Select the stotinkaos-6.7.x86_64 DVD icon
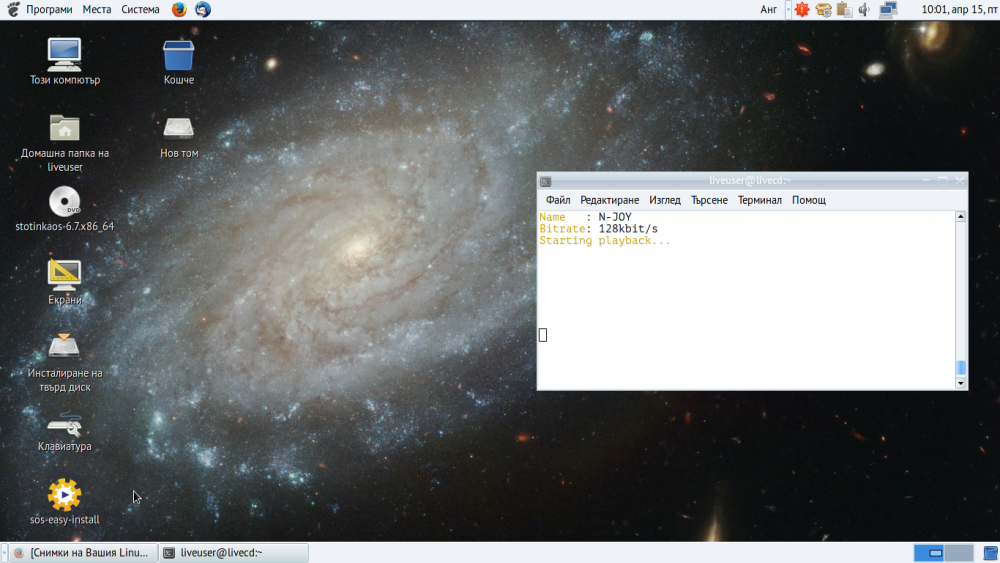This screenshot has width=1000, height=563. pos(64,209)
